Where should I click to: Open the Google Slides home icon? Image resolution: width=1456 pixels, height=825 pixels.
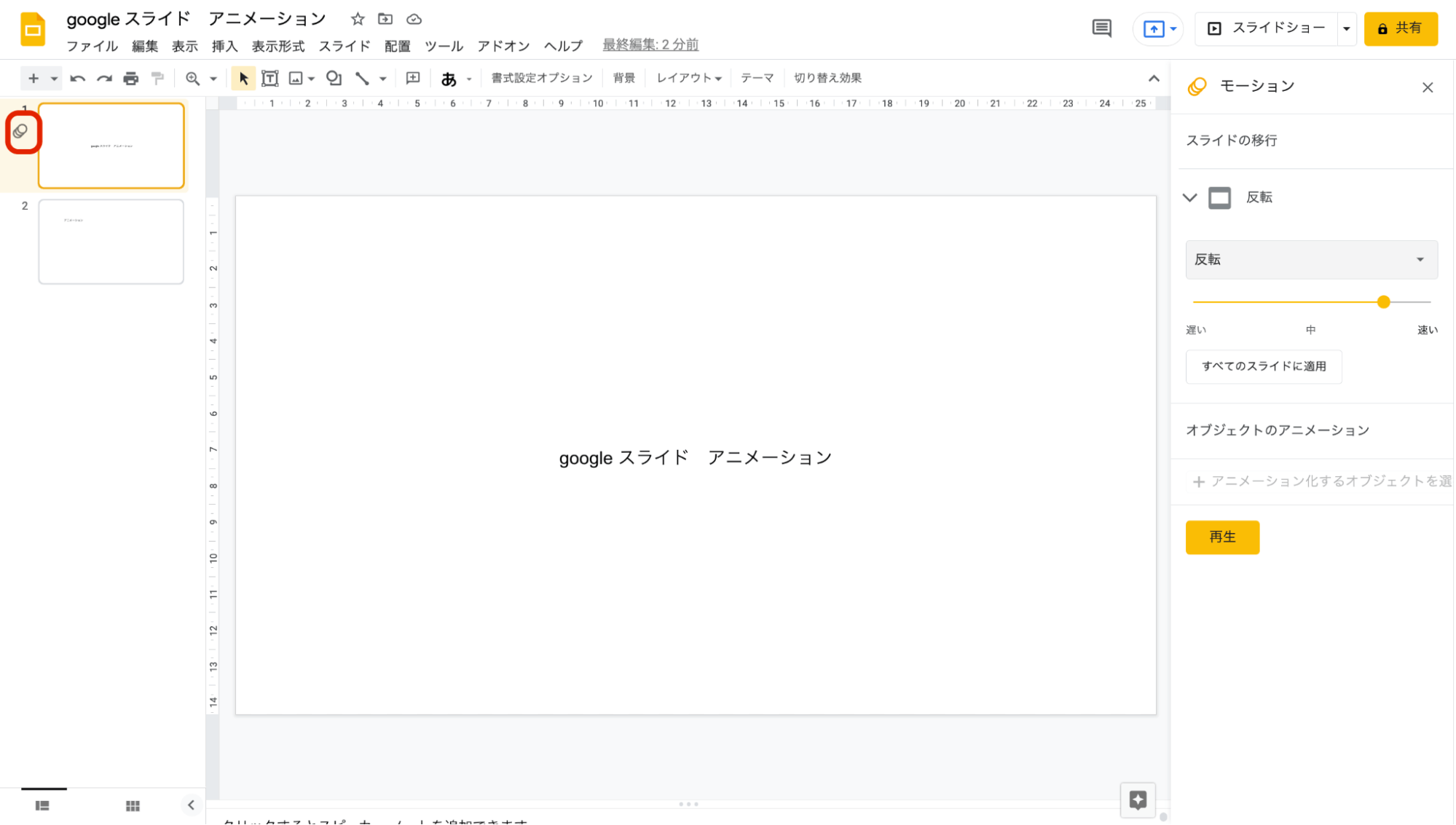[33, 29]
